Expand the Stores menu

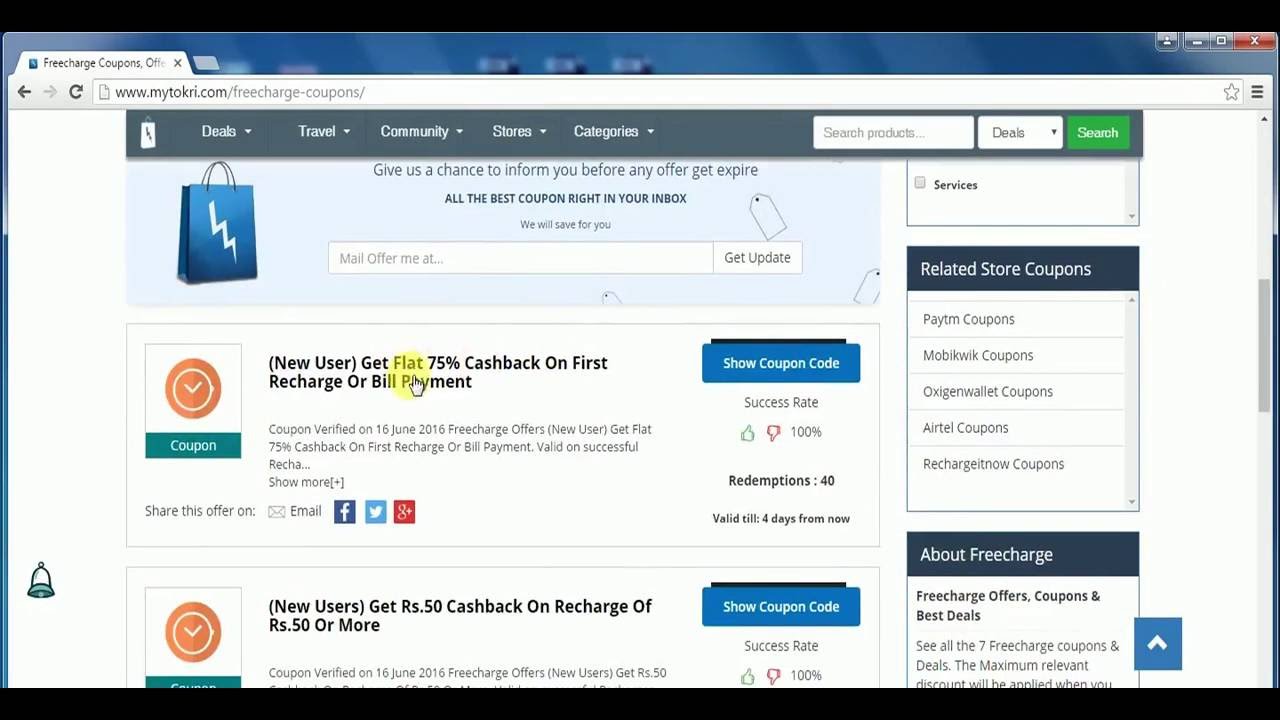click(519, 132)
